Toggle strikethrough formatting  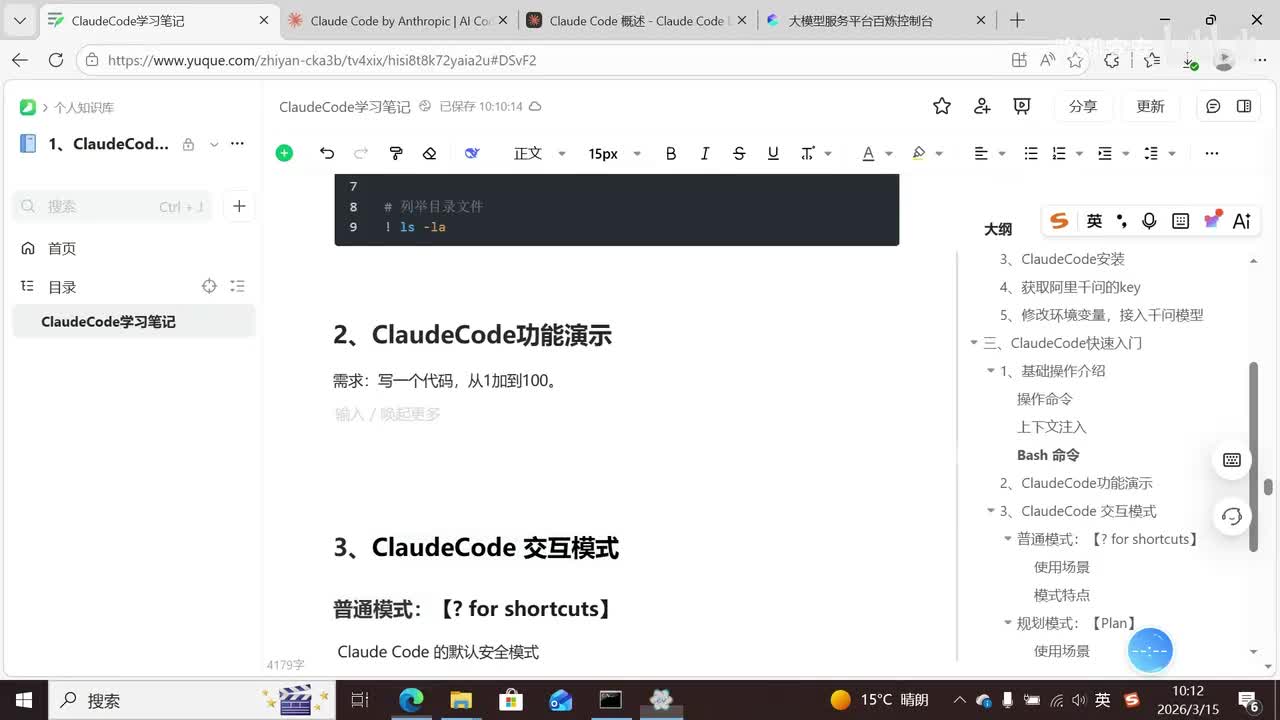point(739,153)
